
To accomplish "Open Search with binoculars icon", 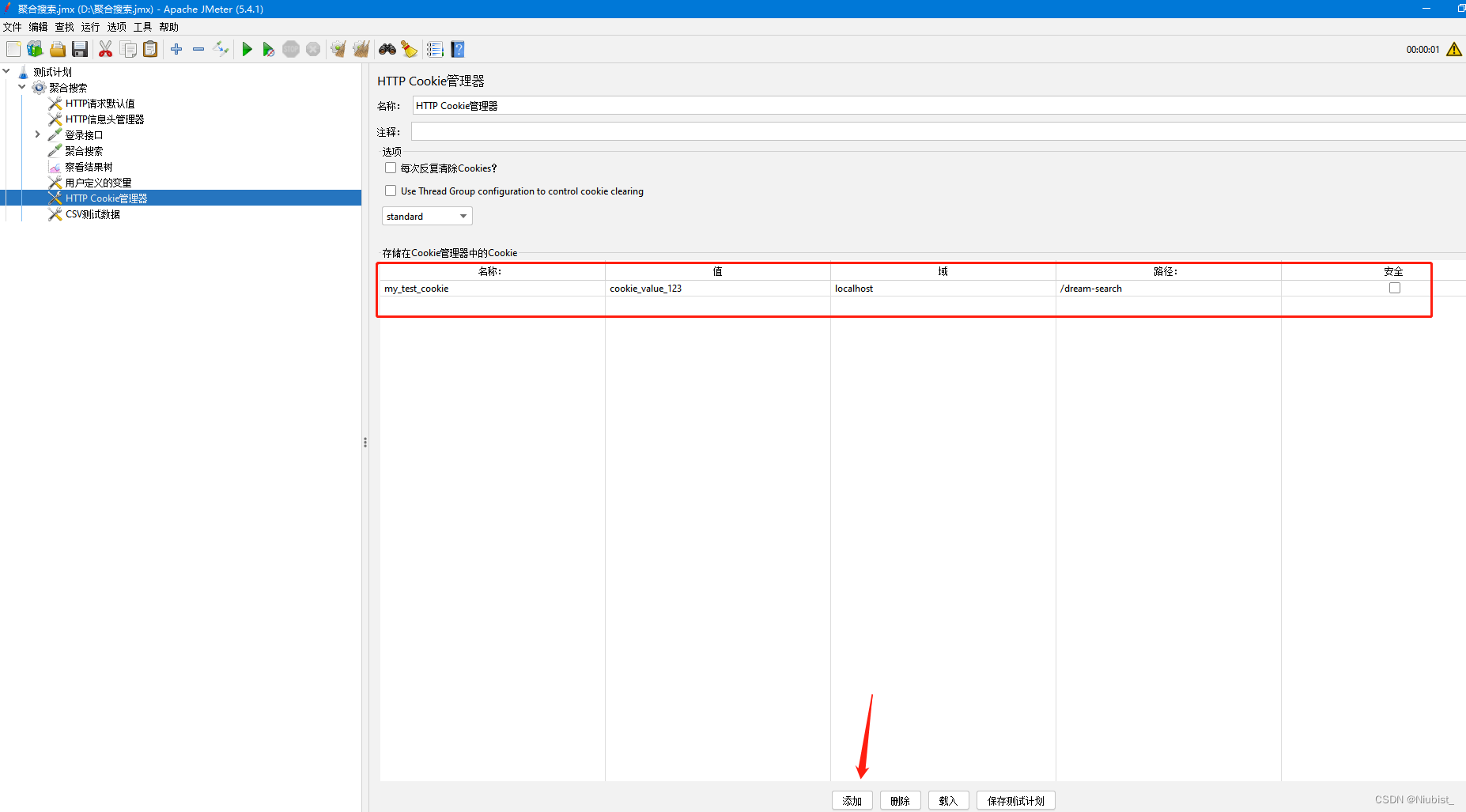I will (x=387, y=49).
